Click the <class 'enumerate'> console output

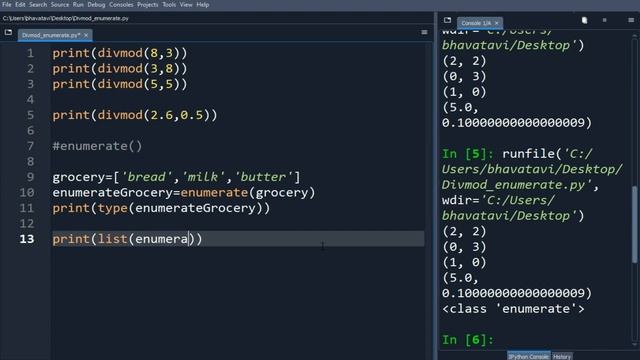pyautogui.click(x=513, y=309)
